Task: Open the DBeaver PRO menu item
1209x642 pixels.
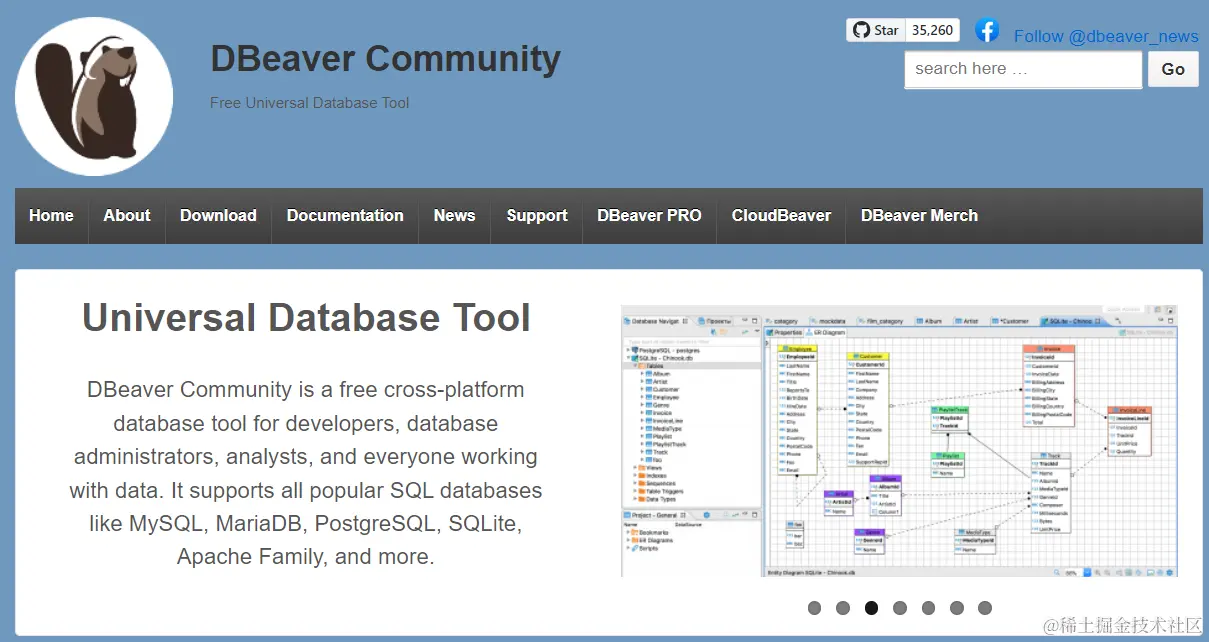Action: coord(649,216)
